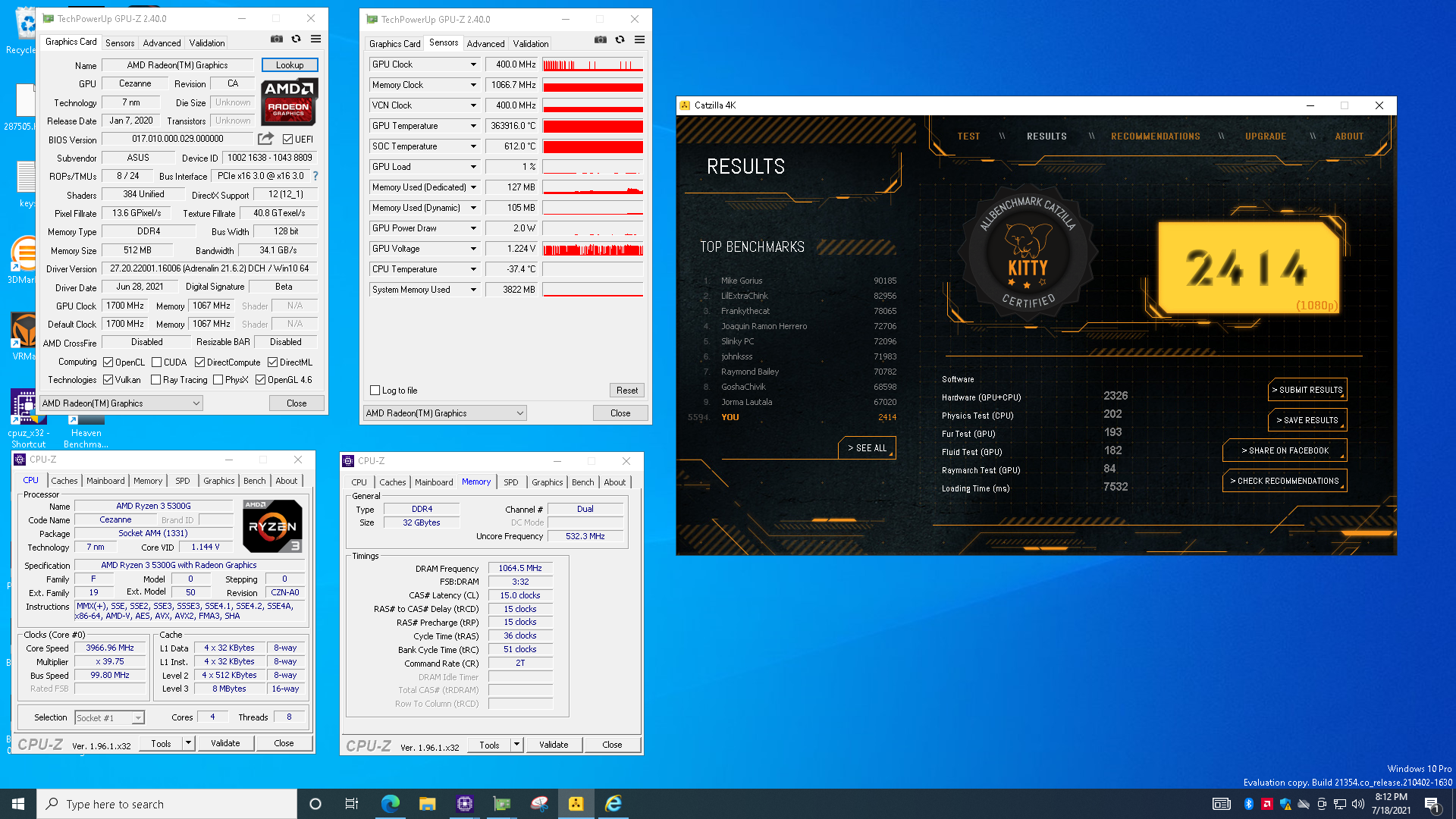Open the SPD tab in CPU-Z Memory window
1456x819 pixels.
[511, 482]
